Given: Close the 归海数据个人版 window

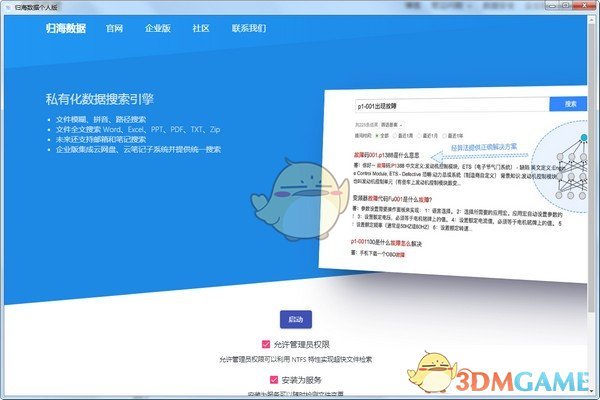Looking at the screenshot, I should coord(584,5).
